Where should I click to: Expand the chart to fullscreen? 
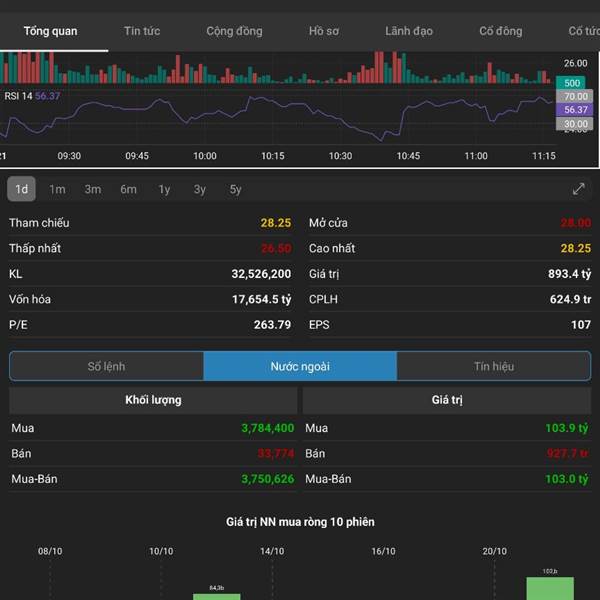578,189
